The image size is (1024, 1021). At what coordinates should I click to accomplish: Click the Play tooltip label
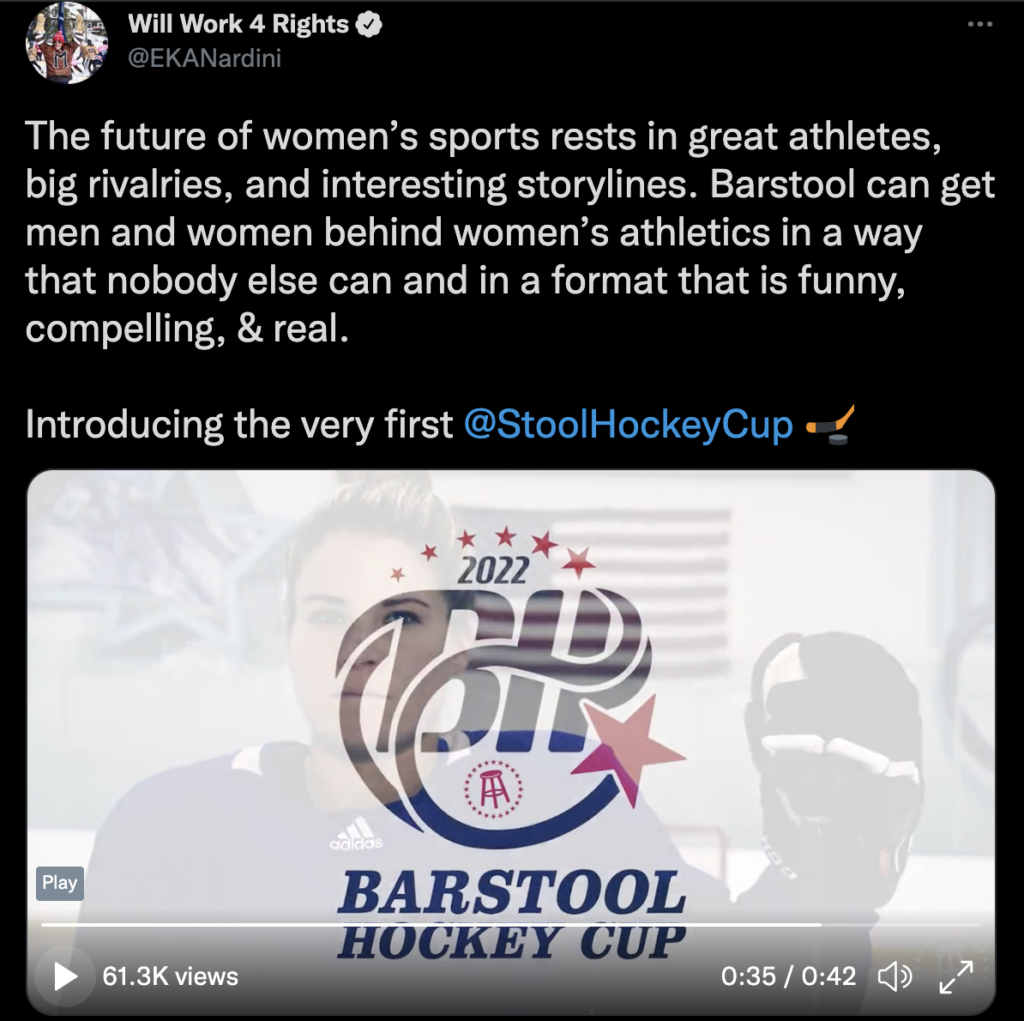click(59, 883)
